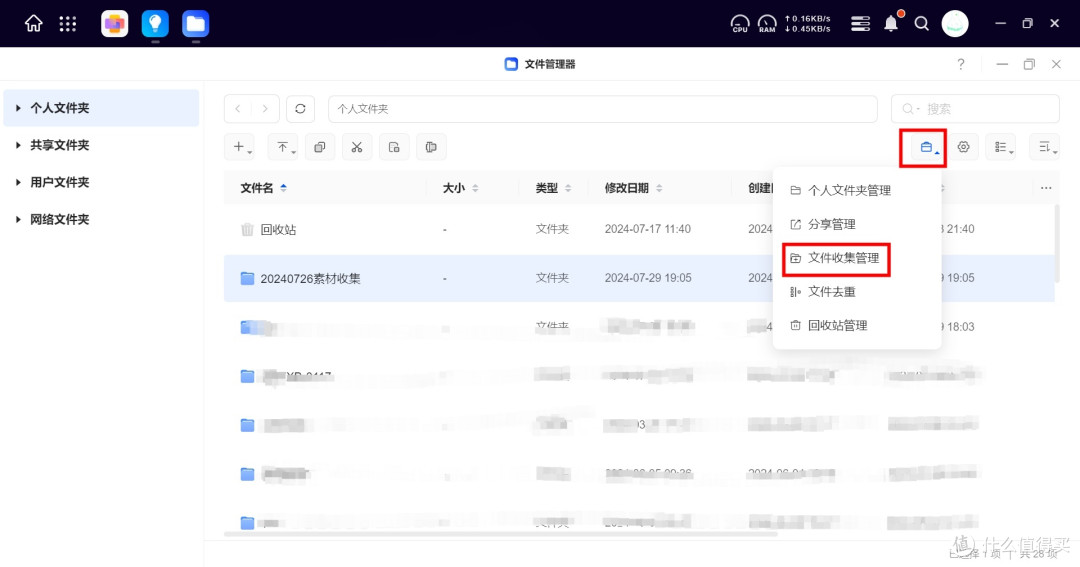Select 个人文件夹管理 menu item
The height and width of the screenshot is (567, 1080).
[x=857, y=190]
